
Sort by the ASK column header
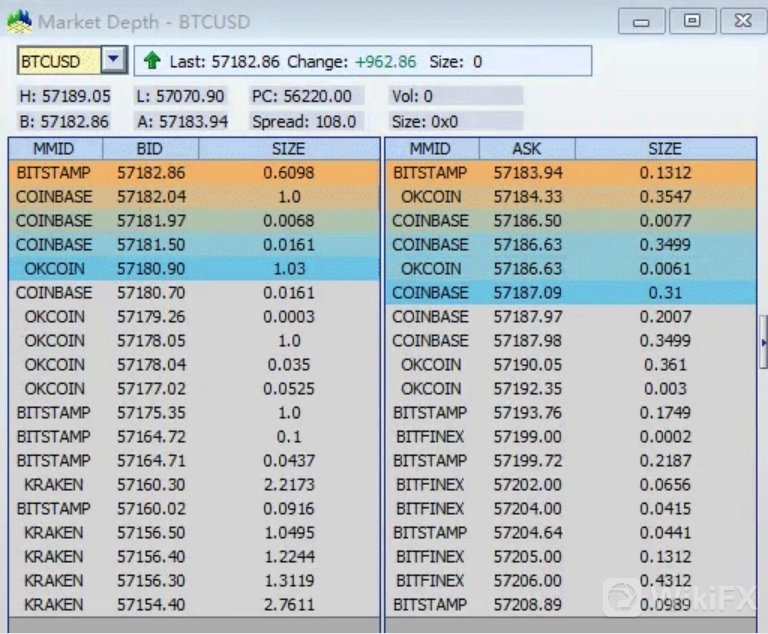(x=527, y=149)
